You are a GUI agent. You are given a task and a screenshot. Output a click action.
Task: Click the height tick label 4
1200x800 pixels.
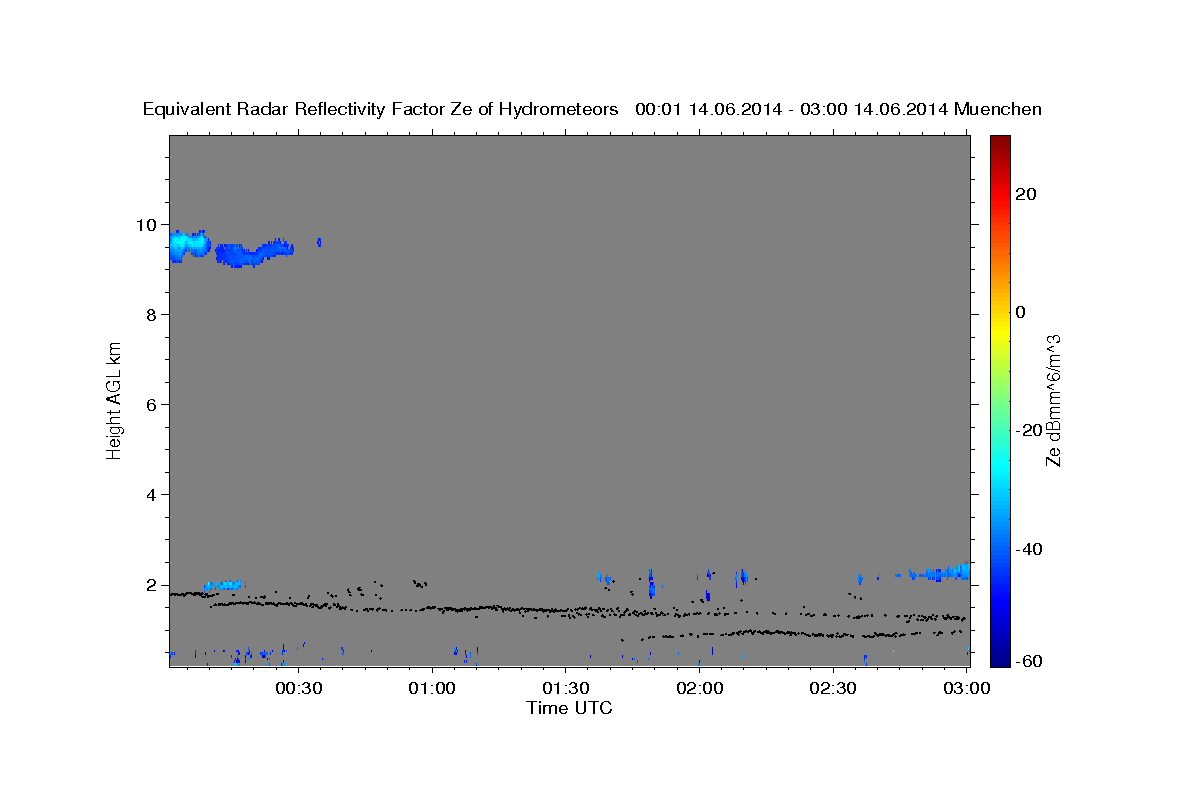(x=152, y=495)
